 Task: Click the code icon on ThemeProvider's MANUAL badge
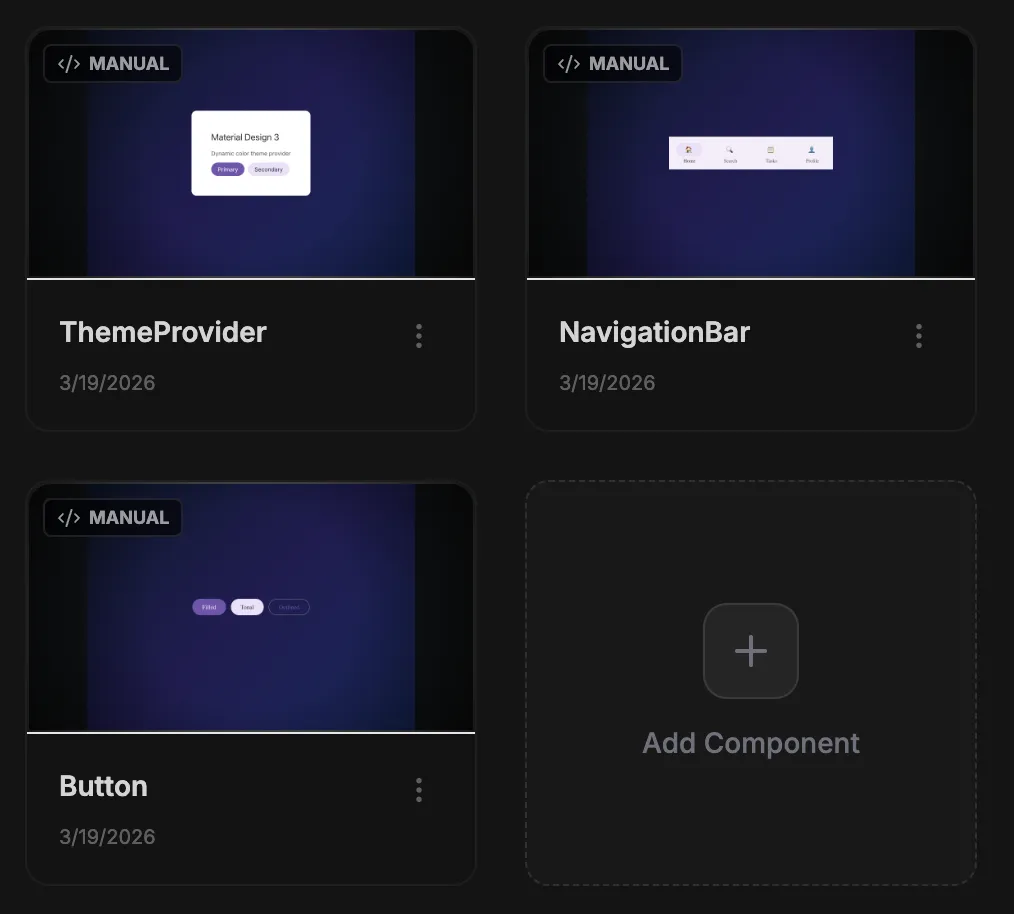click(x=68, y=63)
